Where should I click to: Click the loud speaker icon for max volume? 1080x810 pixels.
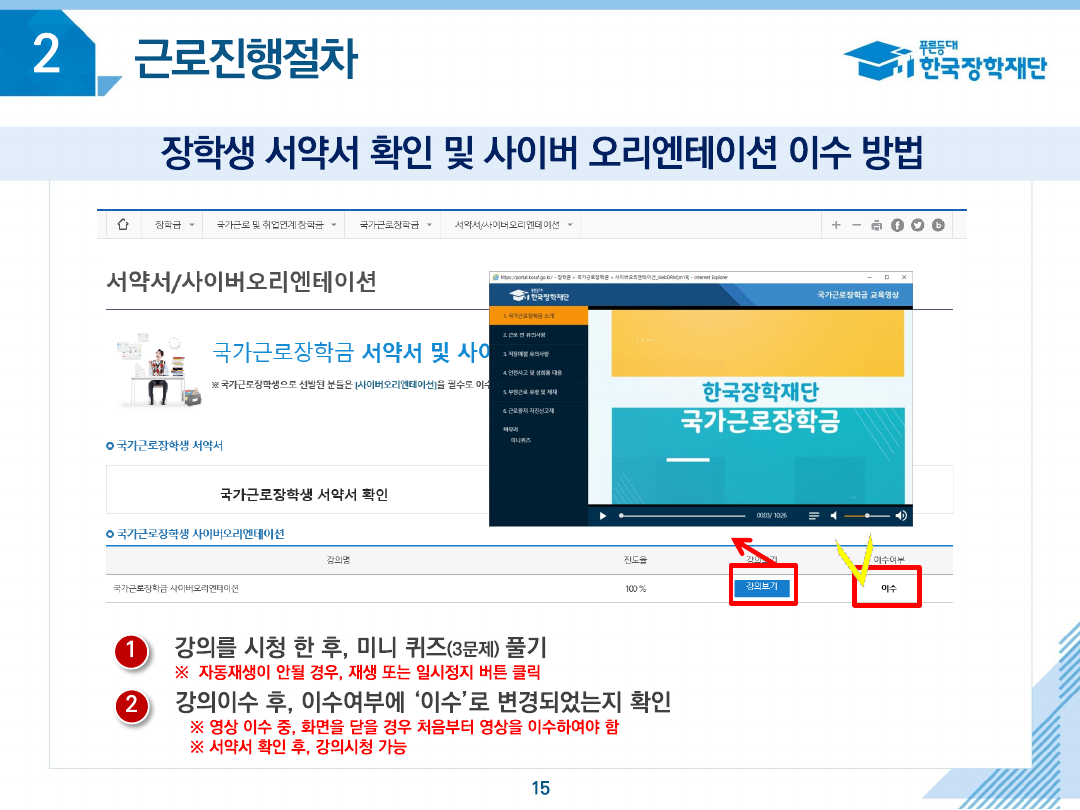[x=900, y=516]
